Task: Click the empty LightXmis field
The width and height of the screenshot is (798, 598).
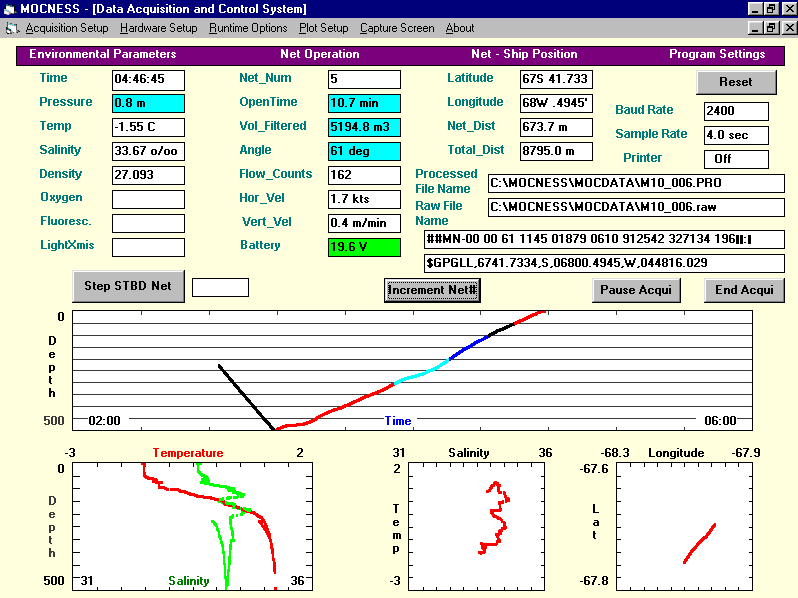Action: (148, 247)
